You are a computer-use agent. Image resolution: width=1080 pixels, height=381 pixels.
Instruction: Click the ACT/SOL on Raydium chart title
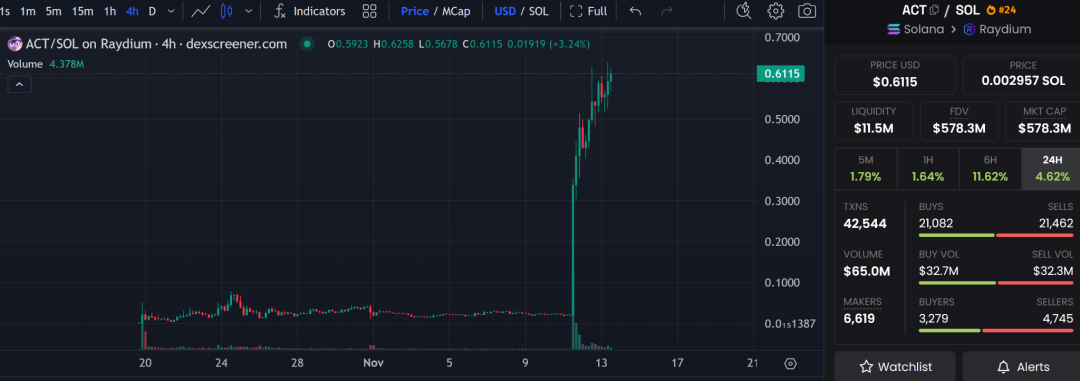[156, 44]
